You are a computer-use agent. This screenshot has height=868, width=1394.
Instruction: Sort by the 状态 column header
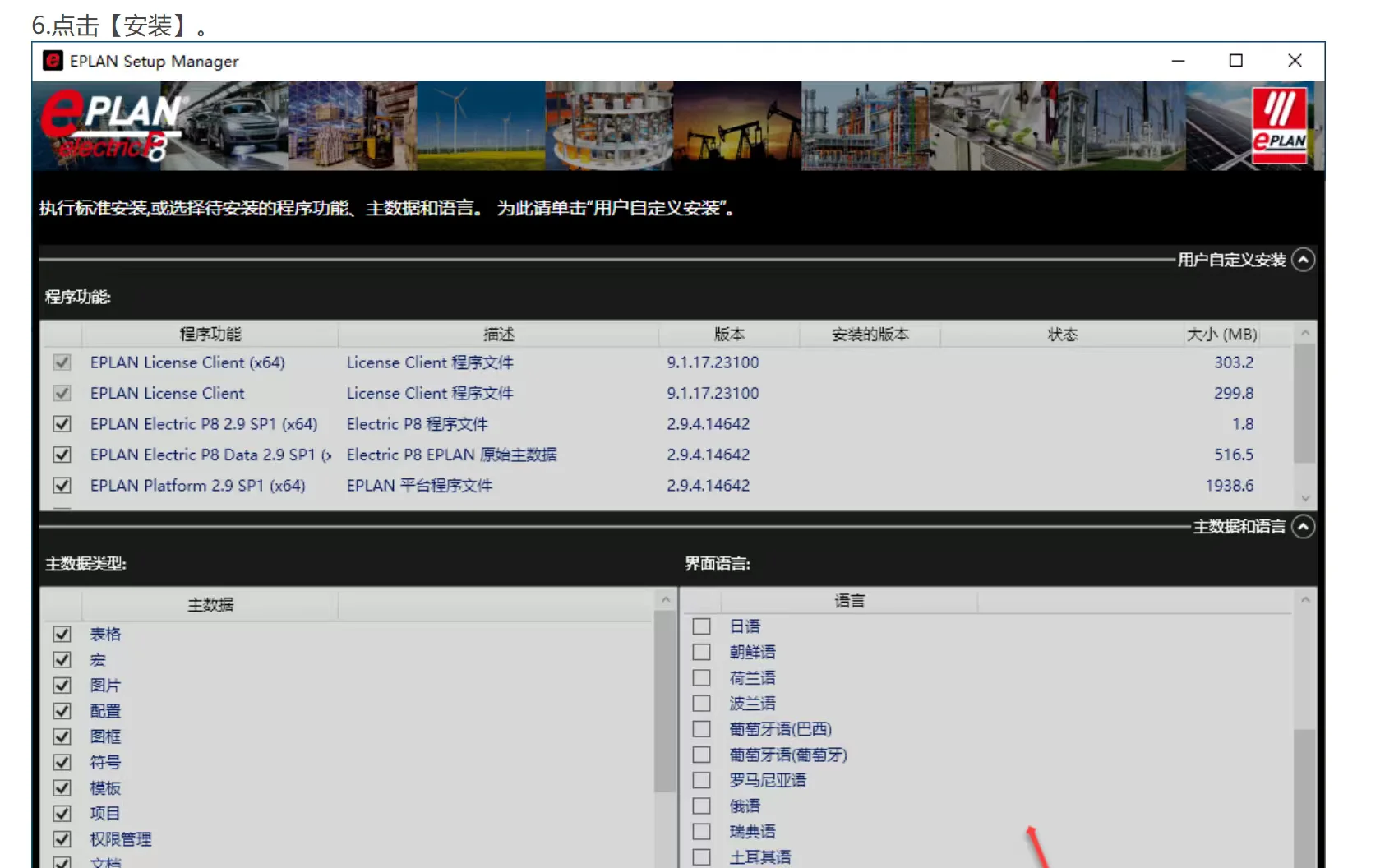click(1062, 335)
